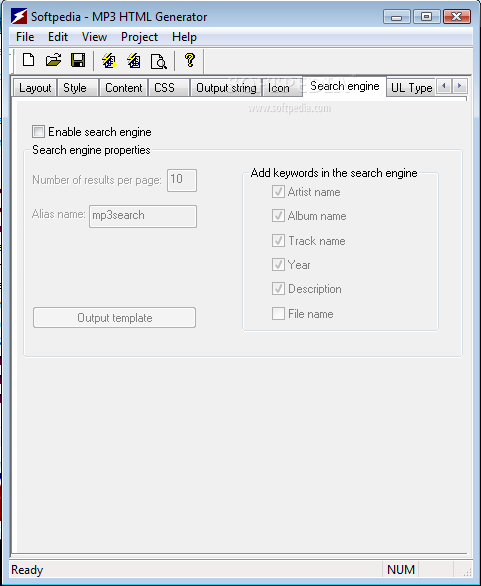
Task: Select the Search engine tab
Action: [x=345, y=86]
